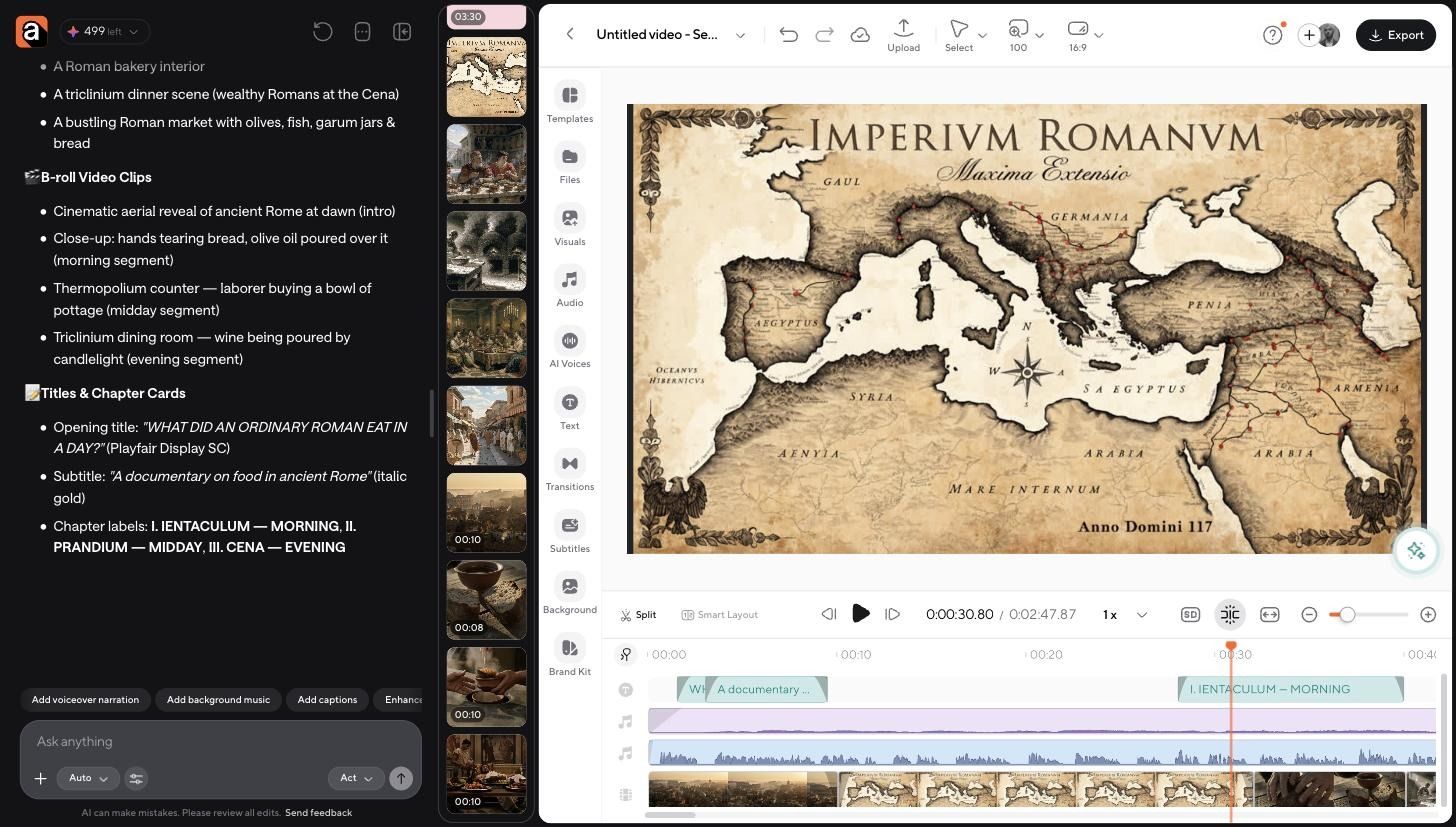
Task: Open the Auto model dropdown
Action: tap(88, 778)
